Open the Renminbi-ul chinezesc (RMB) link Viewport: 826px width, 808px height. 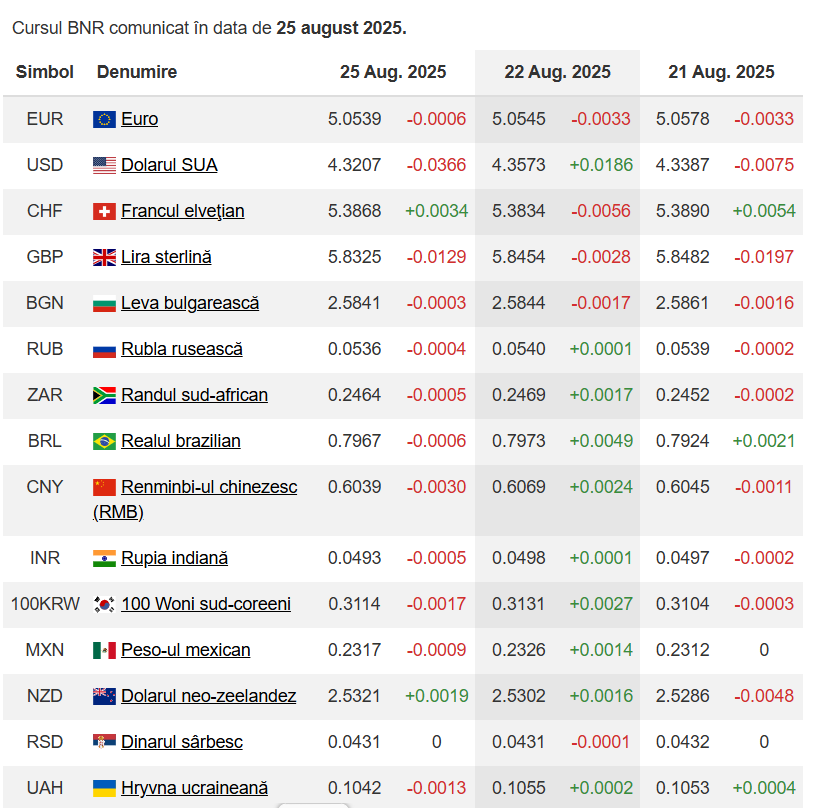click(x=195, y=499)
